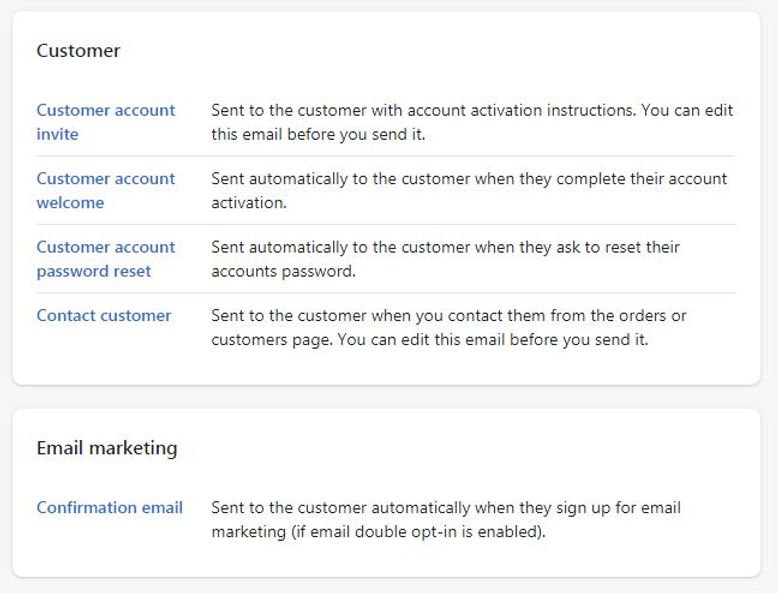Click the email marketing sign up description
Image resolution: width=778 pixels, height=593 pixels.
(x=445, y=507)
